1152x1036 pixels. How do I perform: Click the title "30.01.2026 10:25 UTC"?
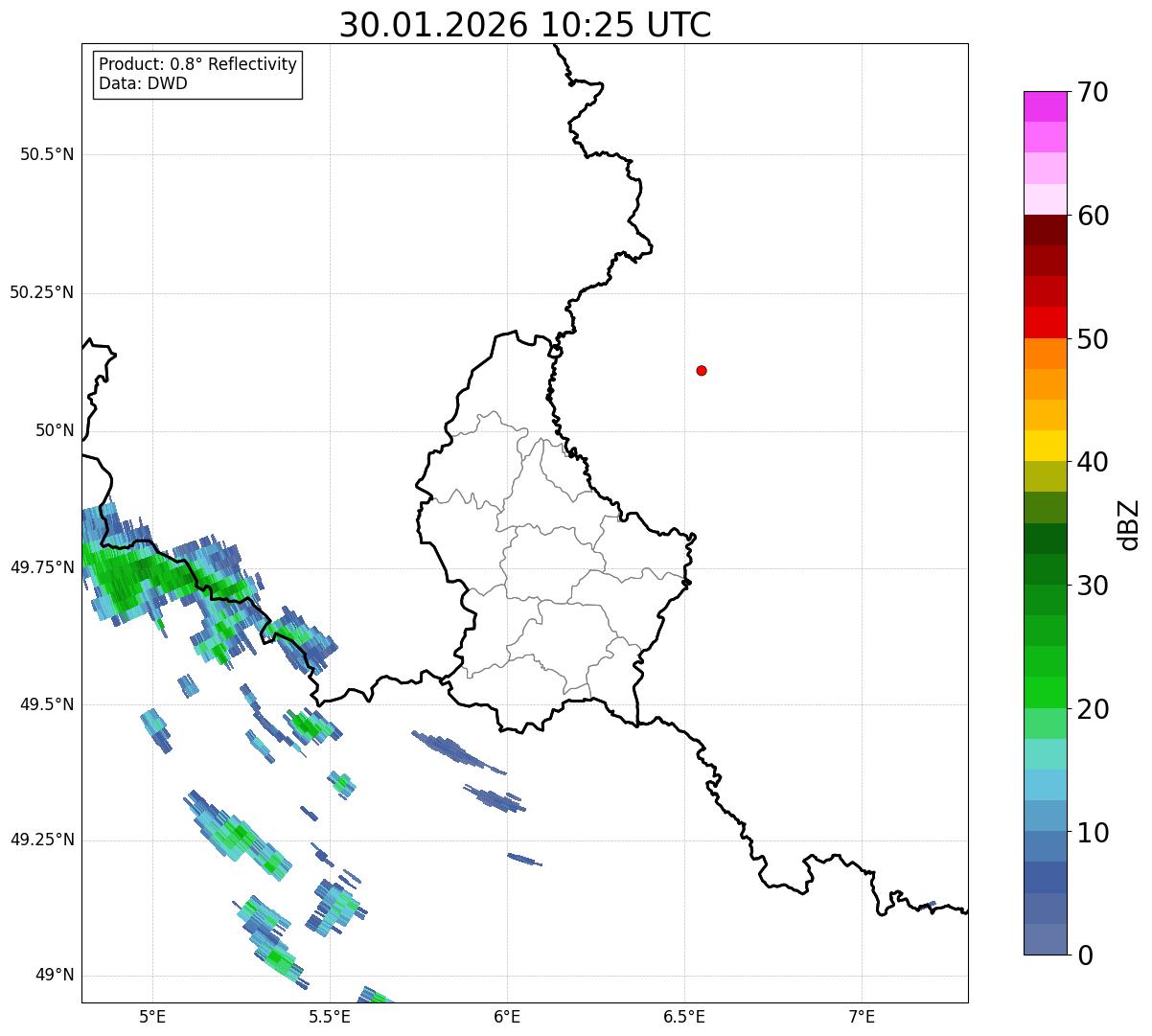[x=525, y=25]
